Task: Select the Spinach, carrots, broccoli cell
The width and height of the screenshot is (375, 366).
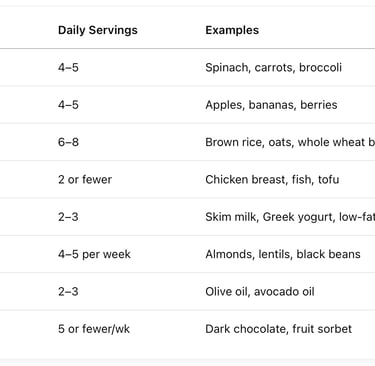Action: [274, 68]
